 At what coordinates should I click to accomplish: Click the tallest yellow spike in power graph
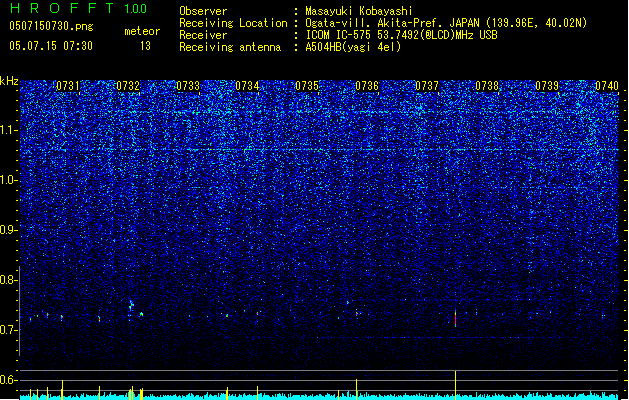click(x=455, y=385)
